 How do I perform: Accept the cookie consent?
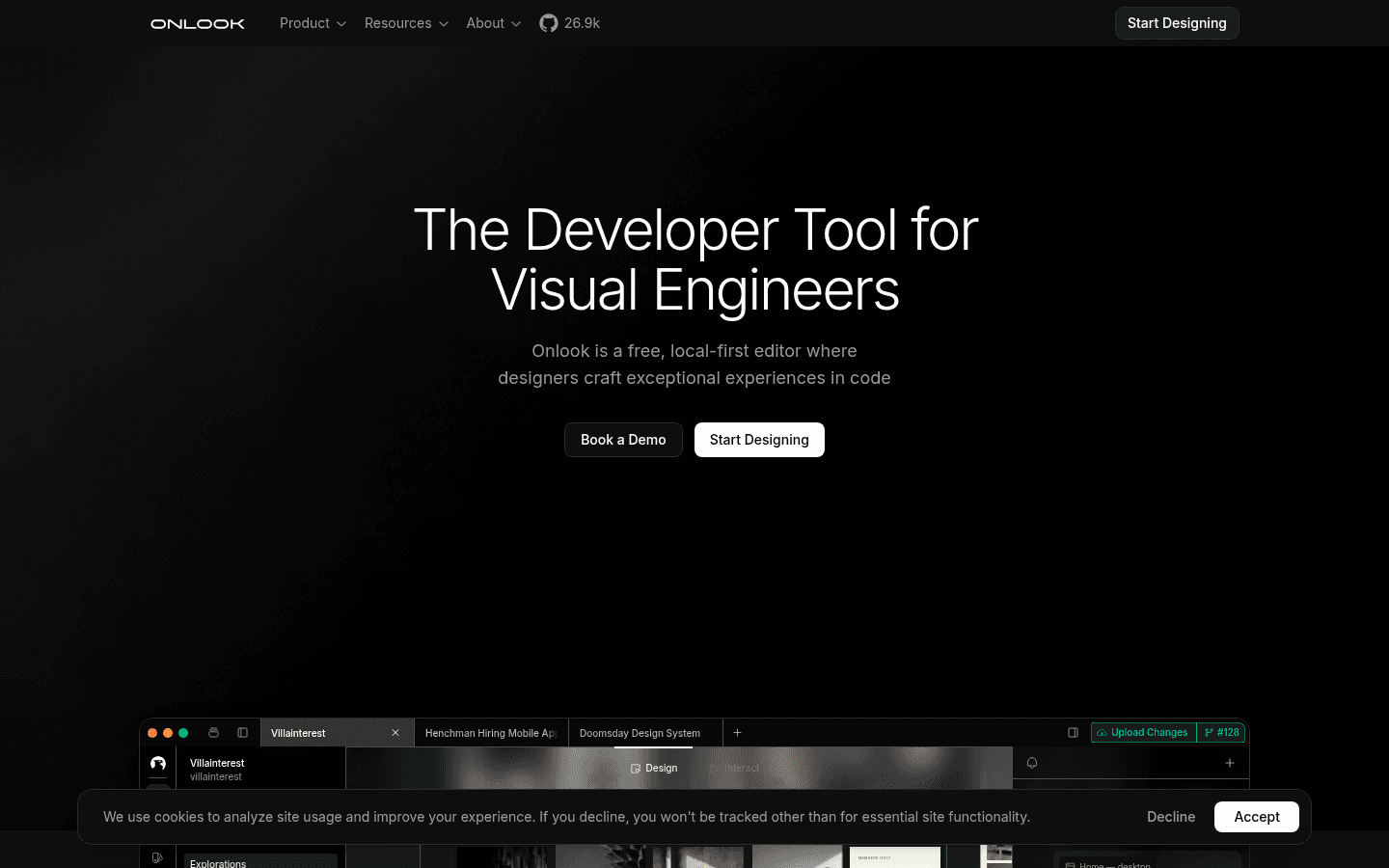pyautogui.click(x=1257, y=817)
